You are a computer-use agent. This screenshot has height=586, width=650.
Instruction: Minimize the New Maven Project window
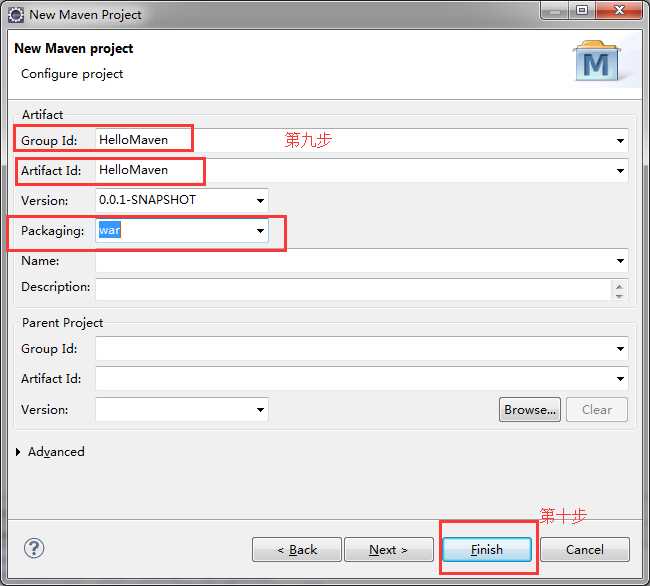(x=555, y=10)
